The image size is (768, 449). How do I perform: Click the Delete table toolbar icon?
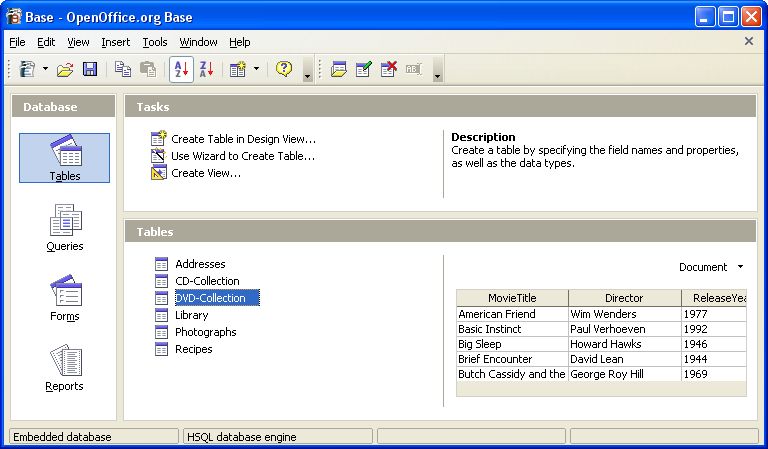pos(389,69)
